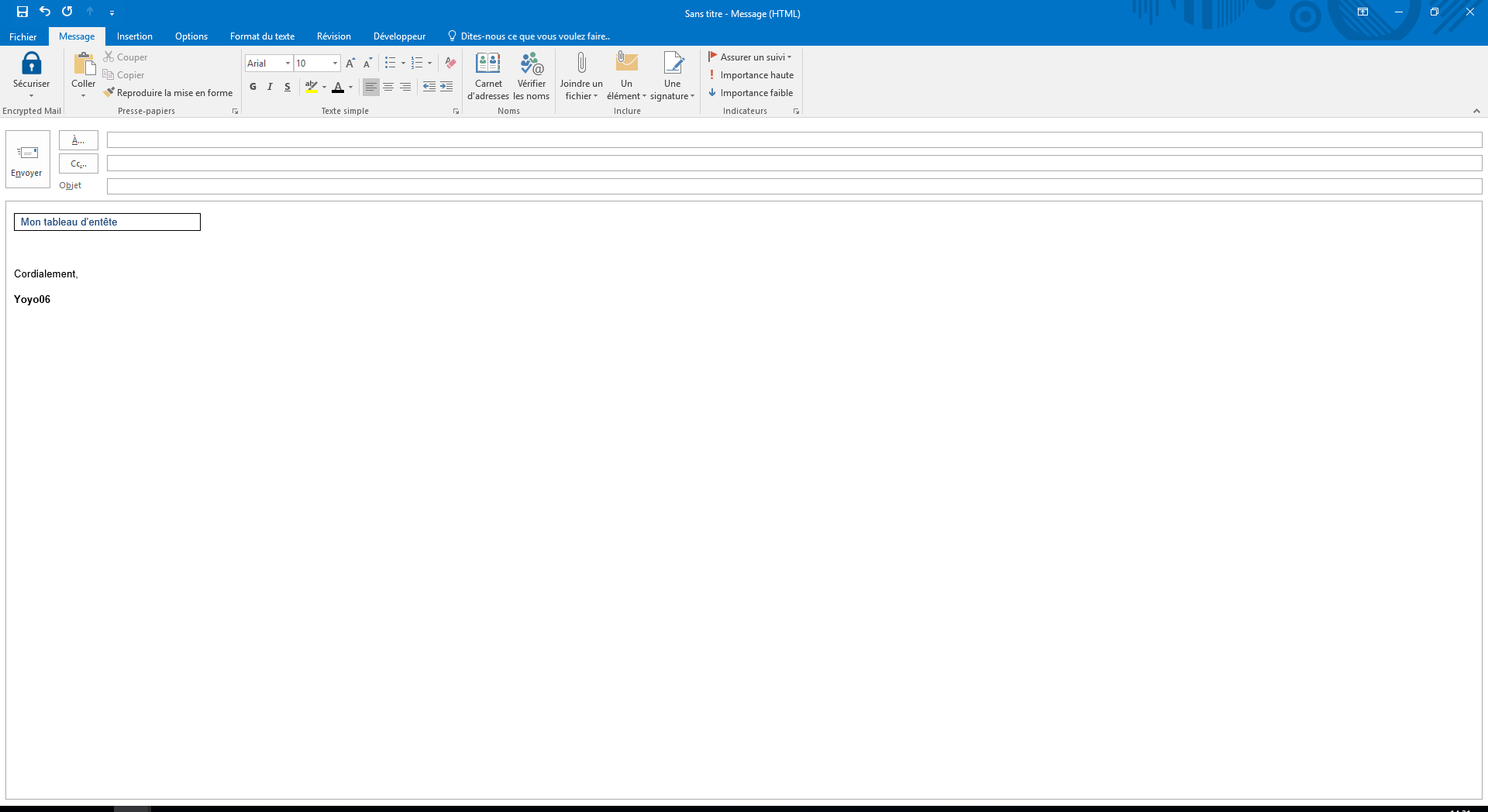Open bullet list style dropdown

tap(403, 64)
